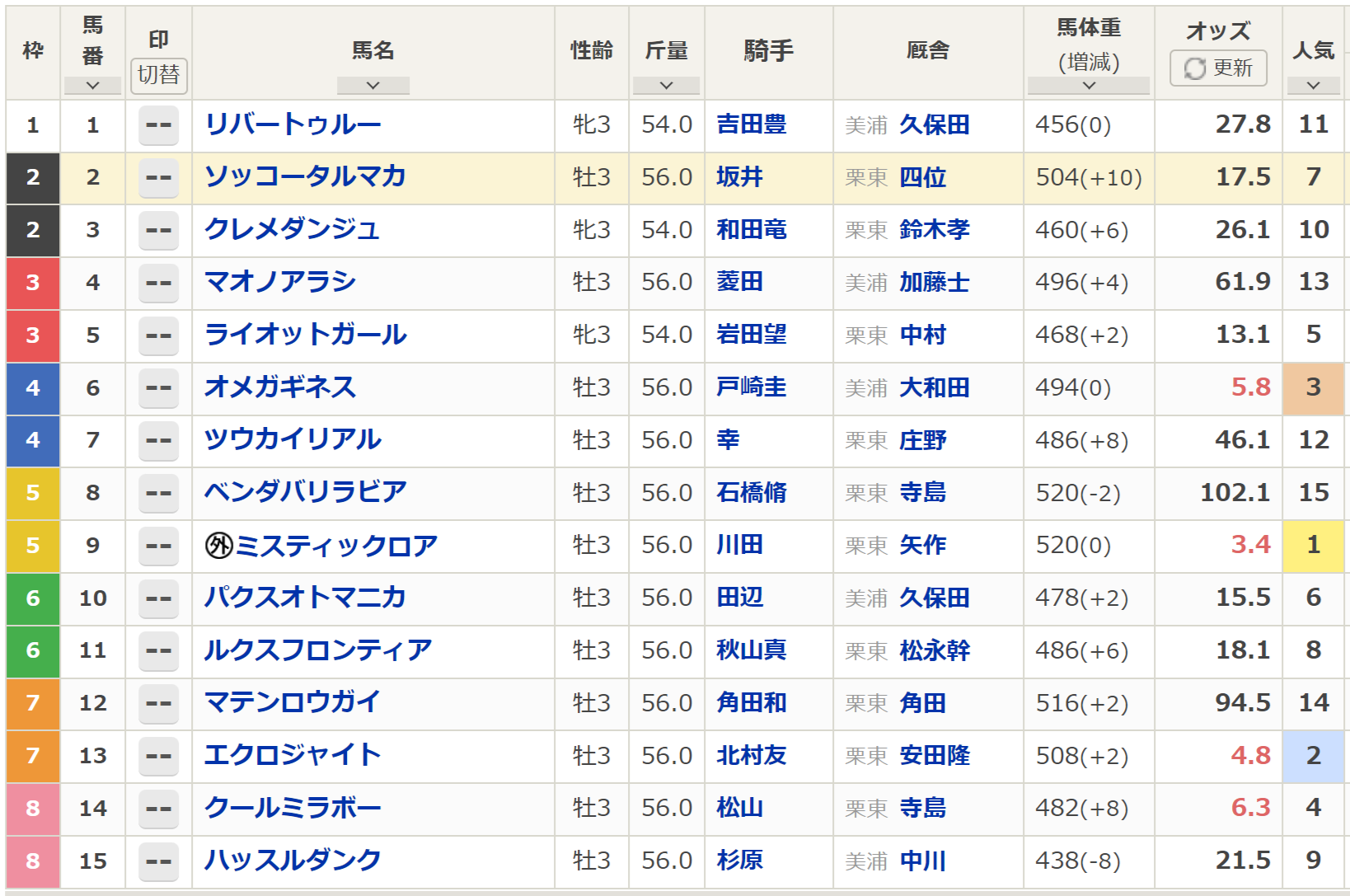Open mark selector for ソッコータルマカ

tap(158, 178)
